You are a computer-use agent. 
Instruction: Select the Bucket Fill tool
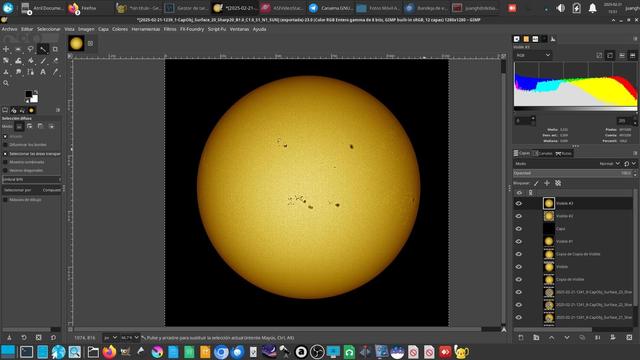pyautogui.click(x=31, y=60)
